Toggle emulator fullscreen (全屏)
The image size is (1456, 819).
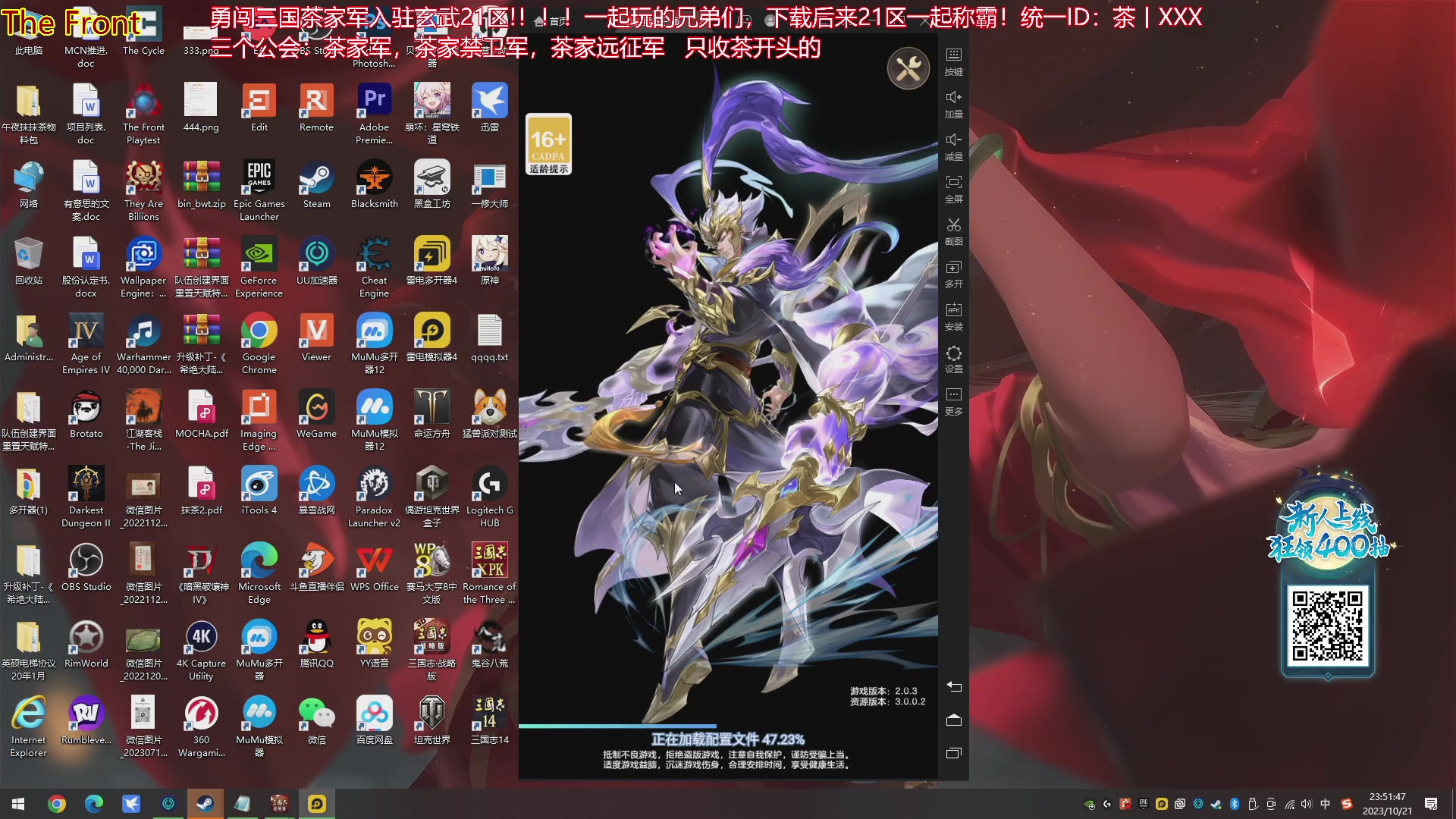point(954,189)
